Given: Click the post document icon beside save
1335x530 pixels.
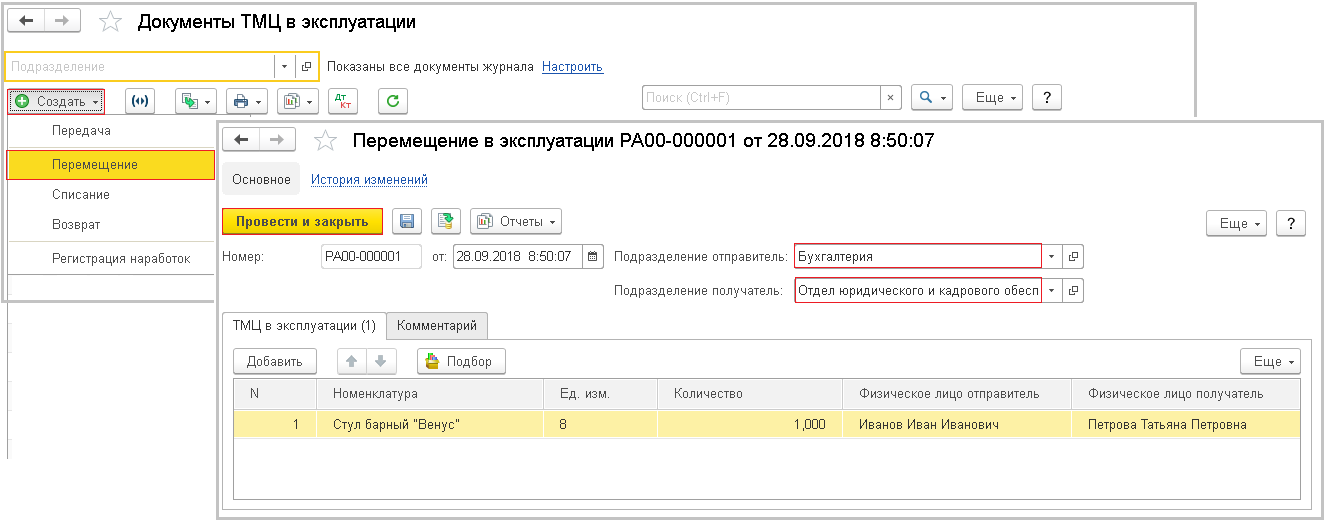Looking at the screenshot, I should coord(445,221).
